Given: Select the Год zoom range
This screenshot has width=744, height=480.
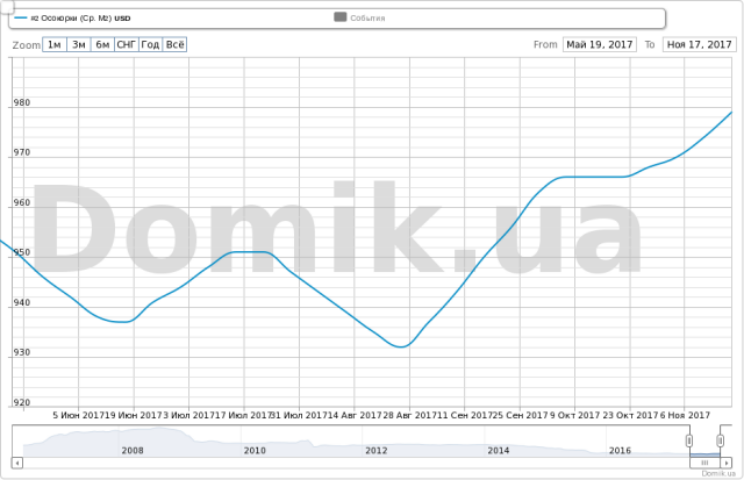Looking at the screenshot, I should coord(150,45).
